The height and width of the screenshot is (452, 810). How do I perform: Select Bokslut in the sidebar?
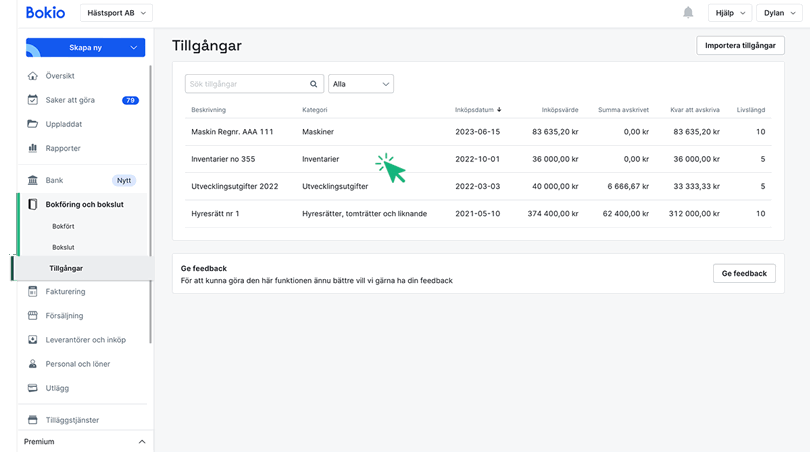tap(63, 247)
